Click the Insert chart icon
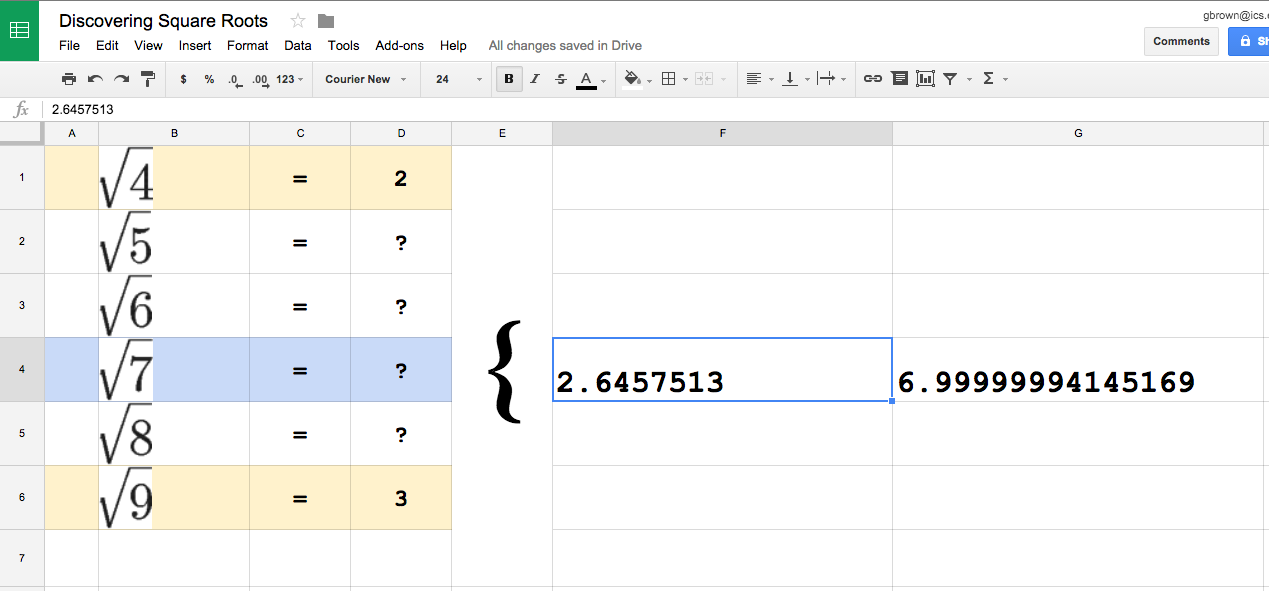This screenshot has height=591, width=1269. point(925,79)
